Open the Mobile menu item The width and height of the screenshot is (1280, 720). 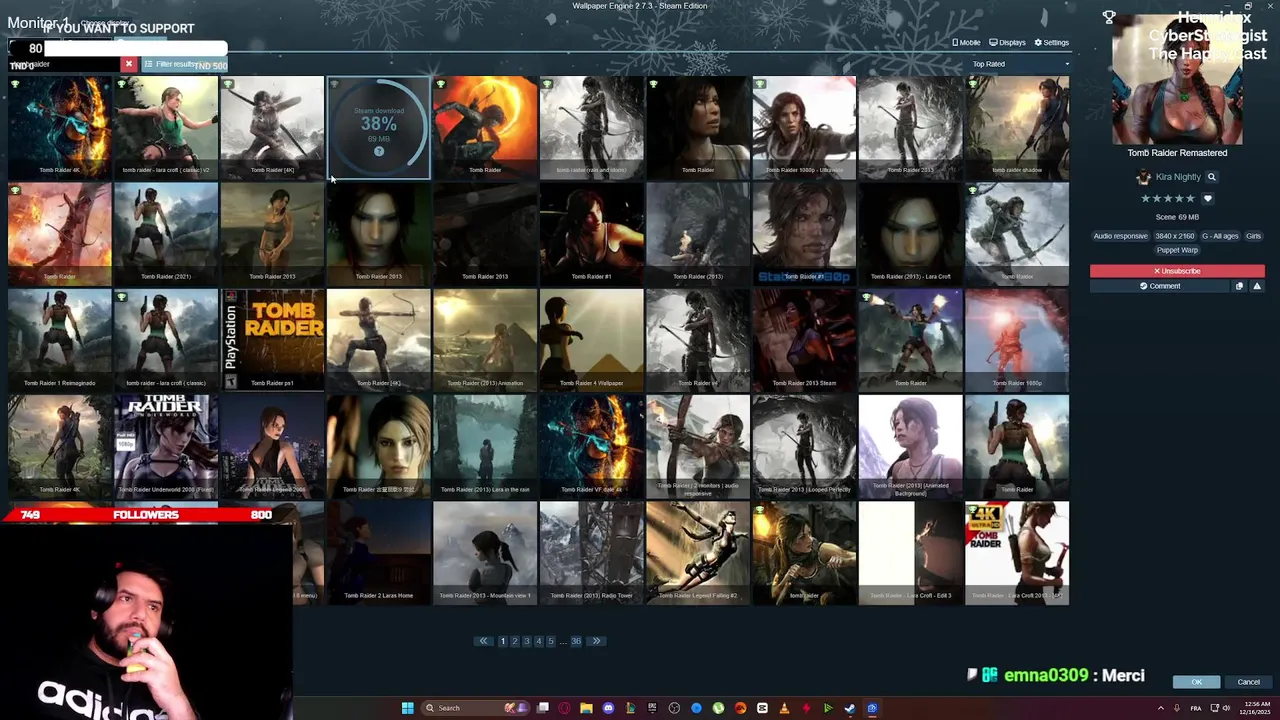[966, 43]
